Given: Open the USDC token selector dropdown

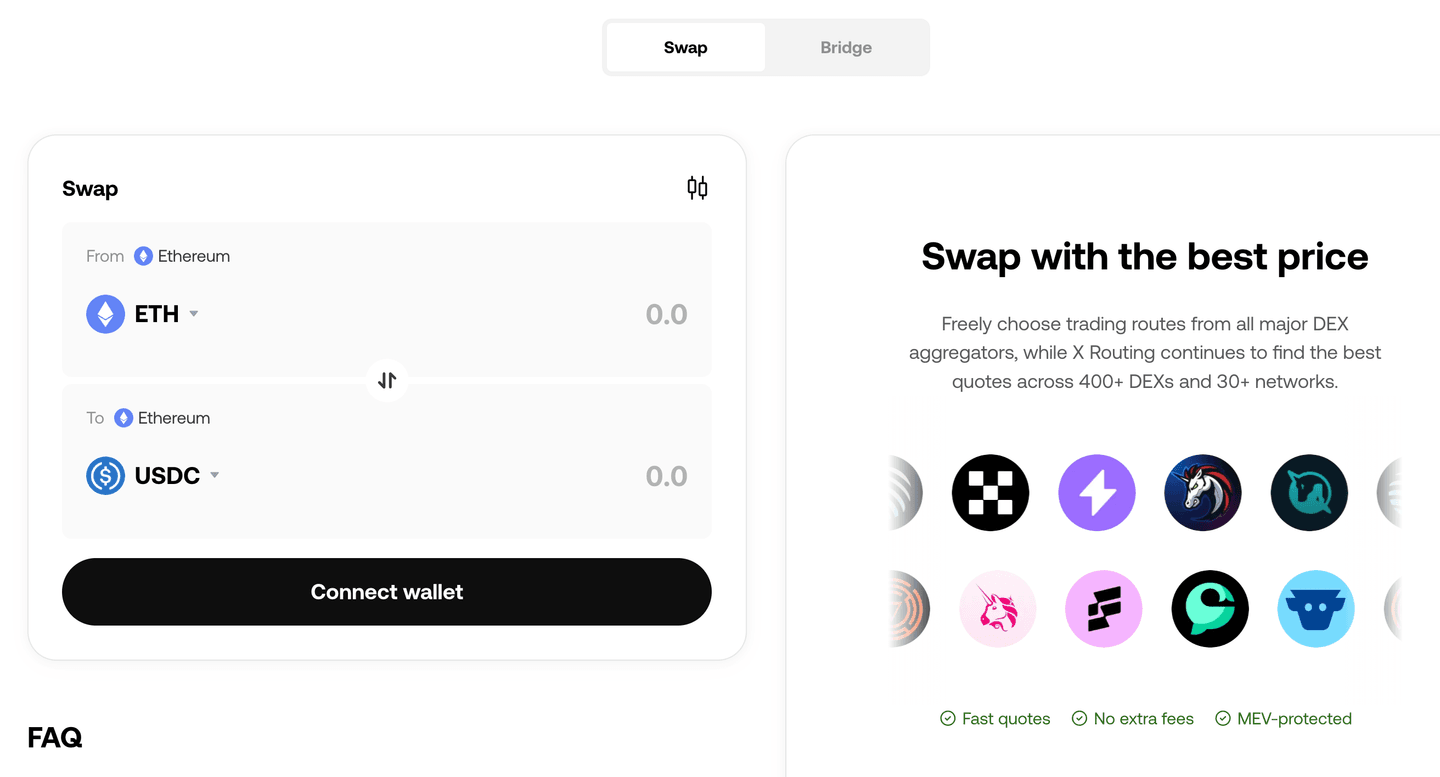Looking at the screenshot, I should click(x=172, y=475).
